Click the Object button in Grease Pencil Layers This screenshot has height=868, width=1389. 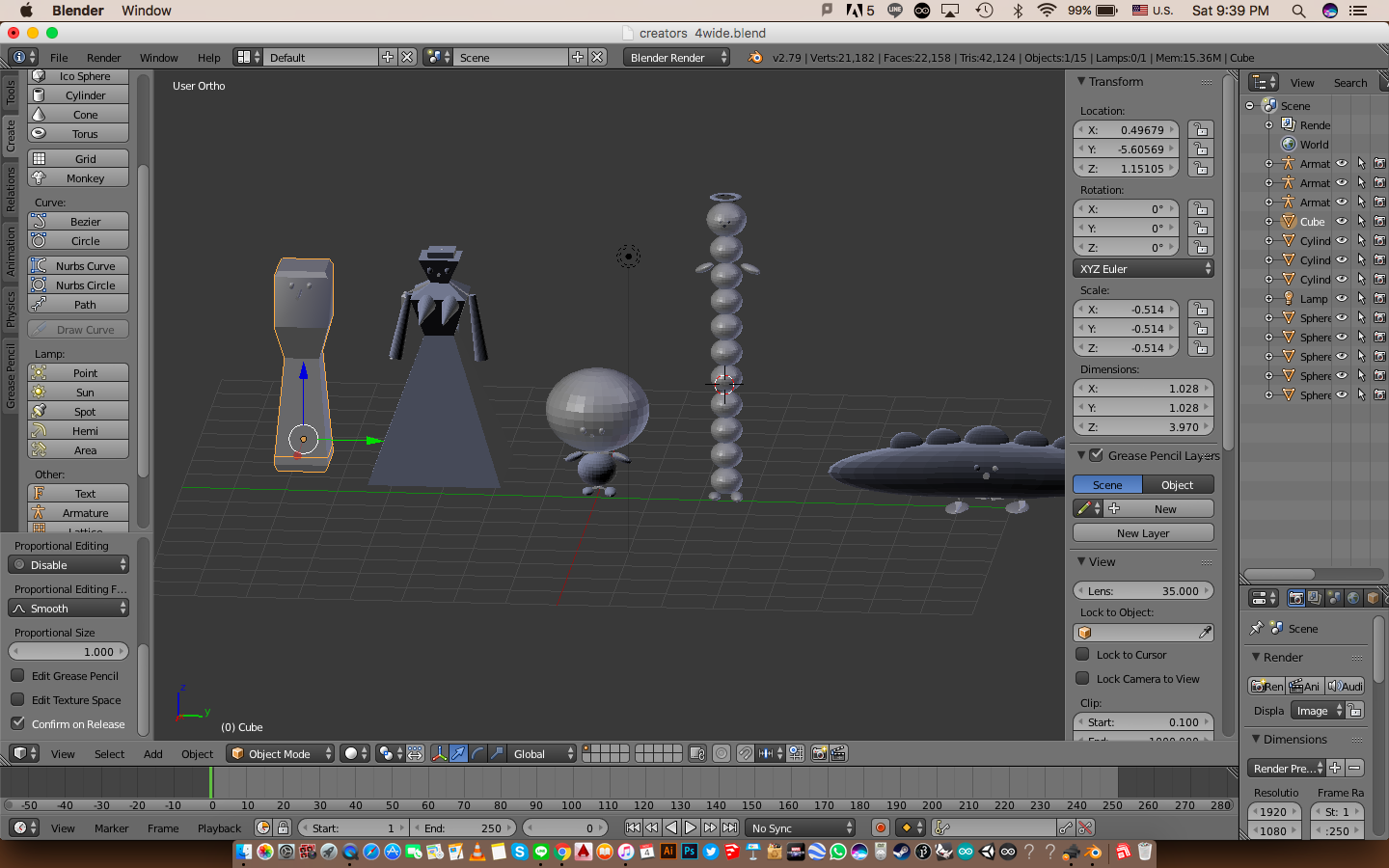(x=1178, y=485)
